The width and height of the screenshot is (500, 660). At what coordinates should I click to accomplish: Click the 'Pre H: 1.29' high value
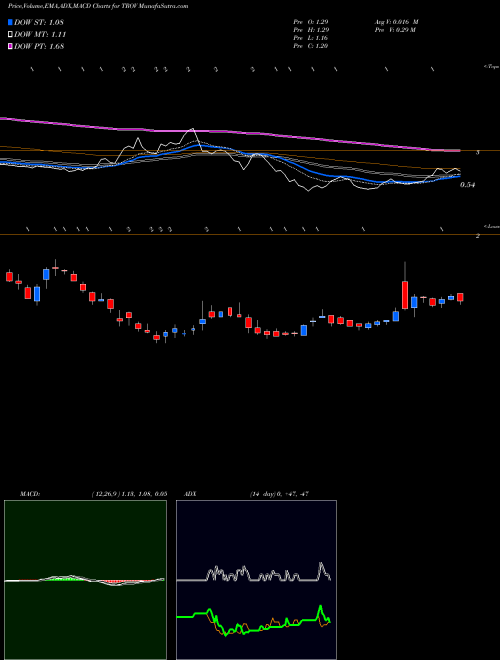(x=311, y=30)
